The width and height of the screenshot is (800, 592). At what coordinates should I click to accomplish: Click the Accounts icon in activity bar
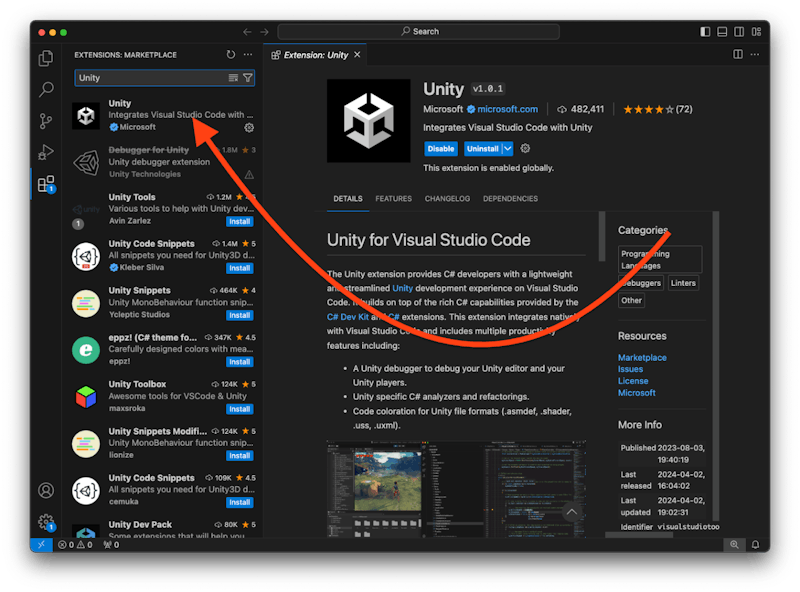point(46,491)
